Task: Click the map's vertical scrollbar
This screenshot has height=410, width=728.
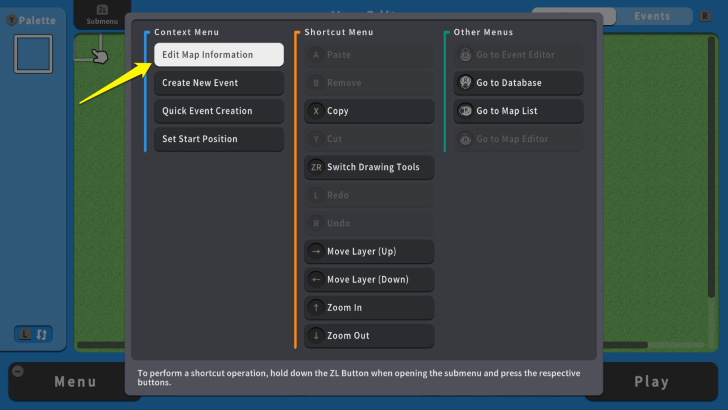Action: coord(711,167)
